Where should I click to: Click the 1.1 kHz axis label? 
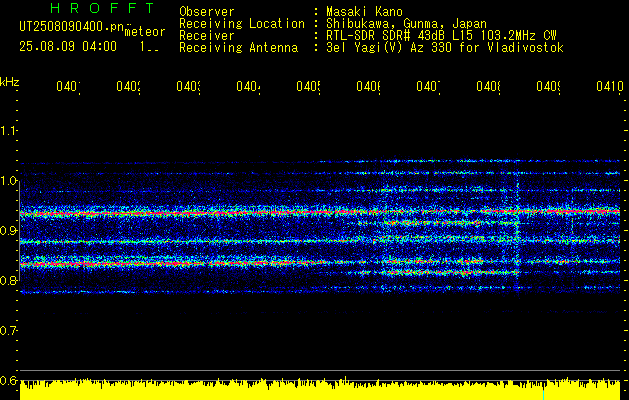[8, 131]
